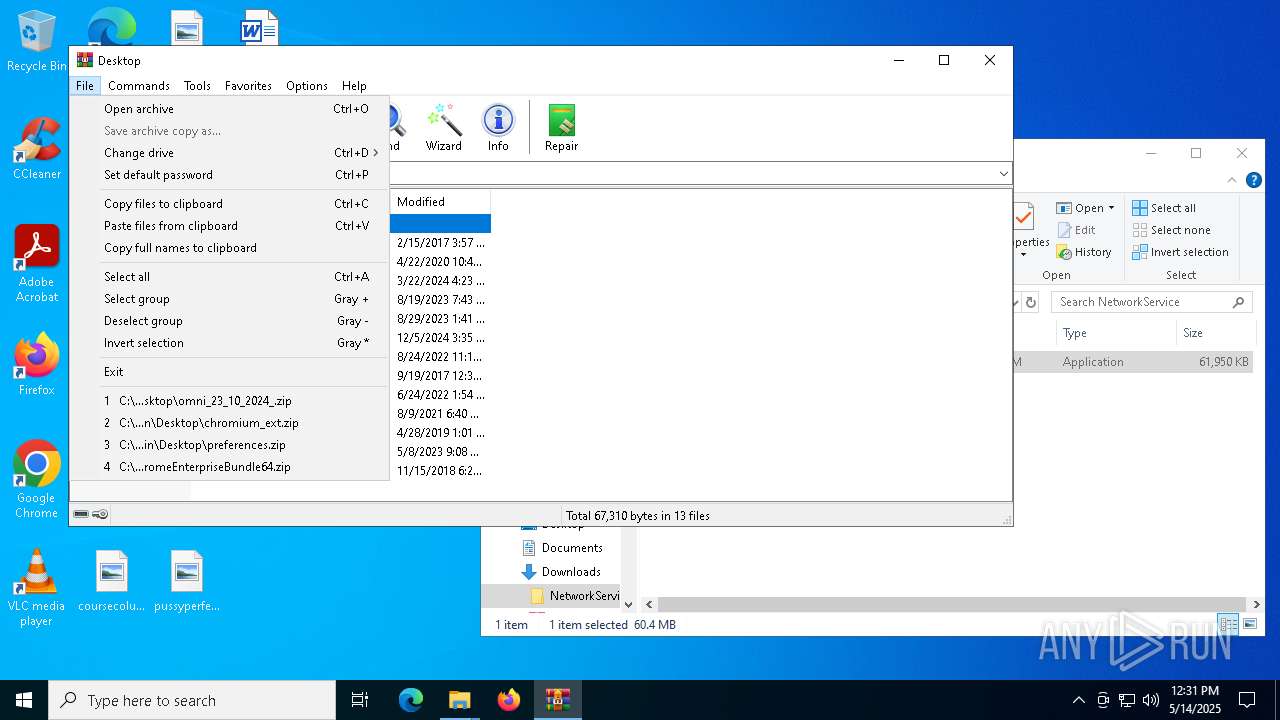Sort by the Type column in Explorer

coord(1115,333)
